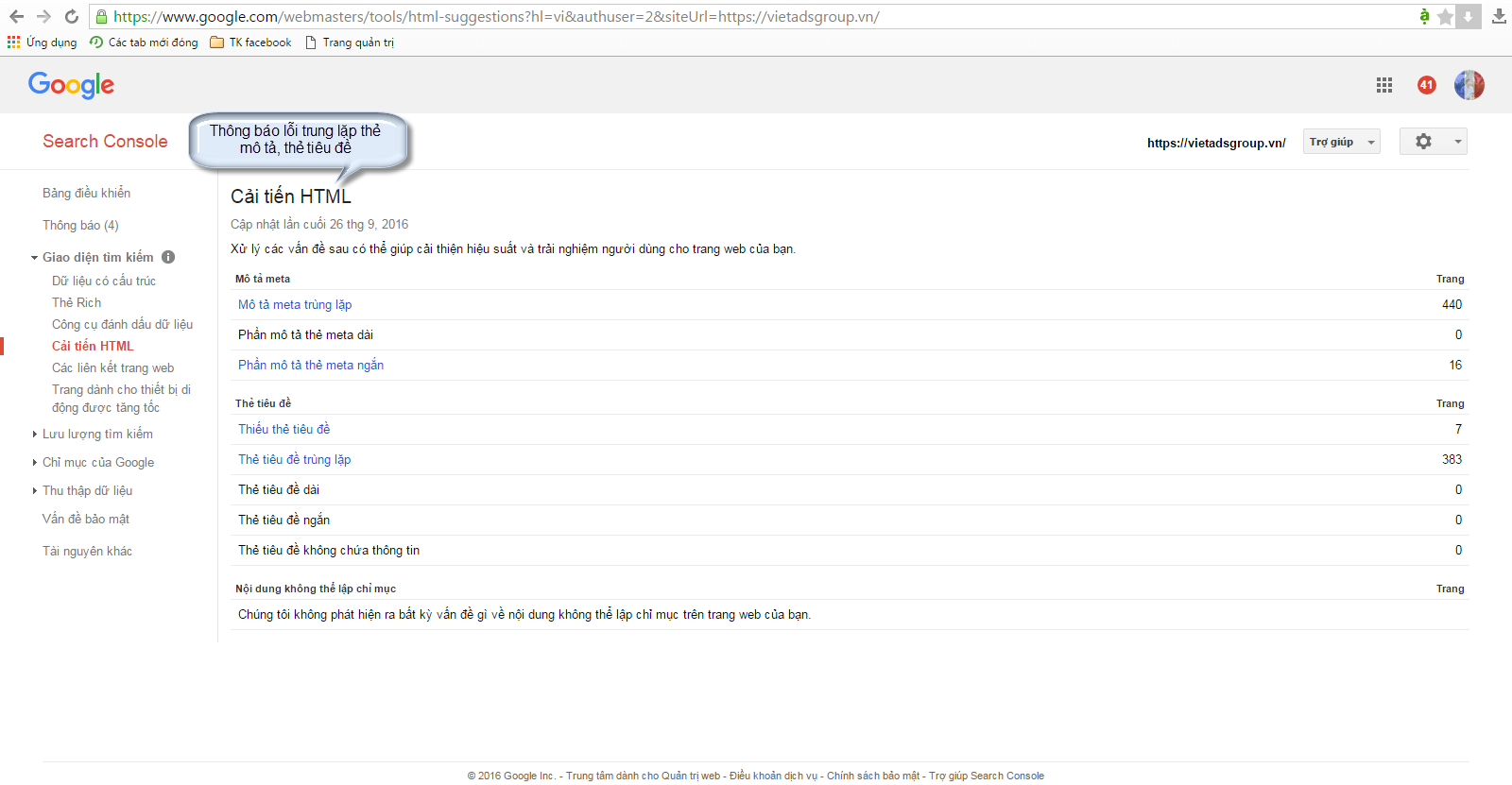Open account profile avatar
The width and height of the screenshot is (1512, 785).
click(x=1469, y=85)
